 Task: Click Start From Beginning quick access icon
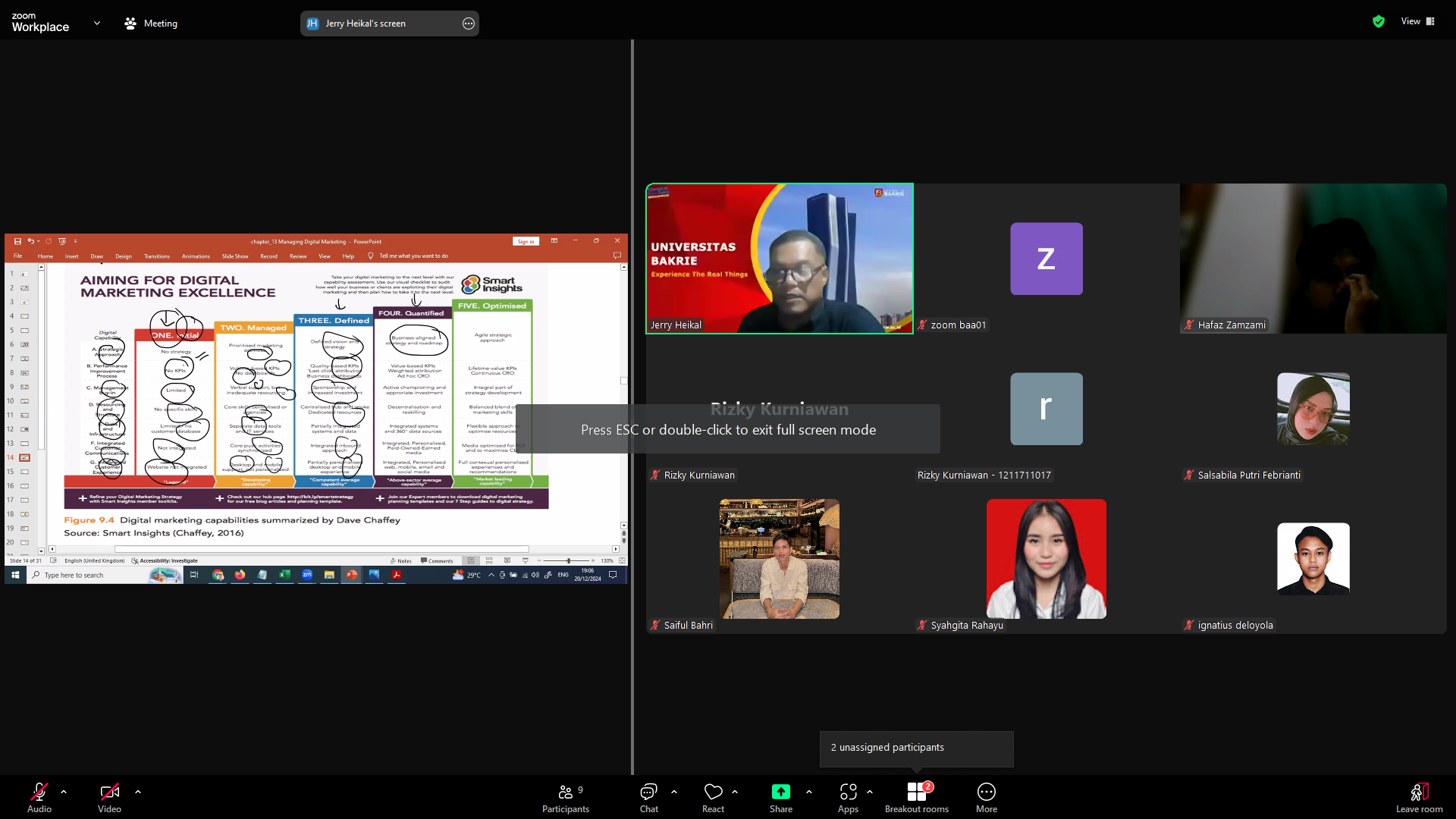point(62,241)
